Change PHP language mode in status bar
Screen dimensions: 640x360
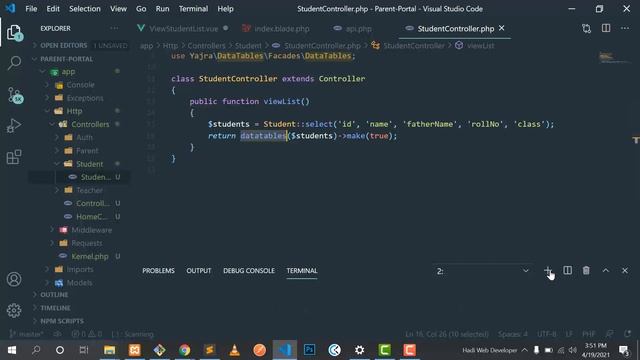pyautogui.click(x=588, y=334)
